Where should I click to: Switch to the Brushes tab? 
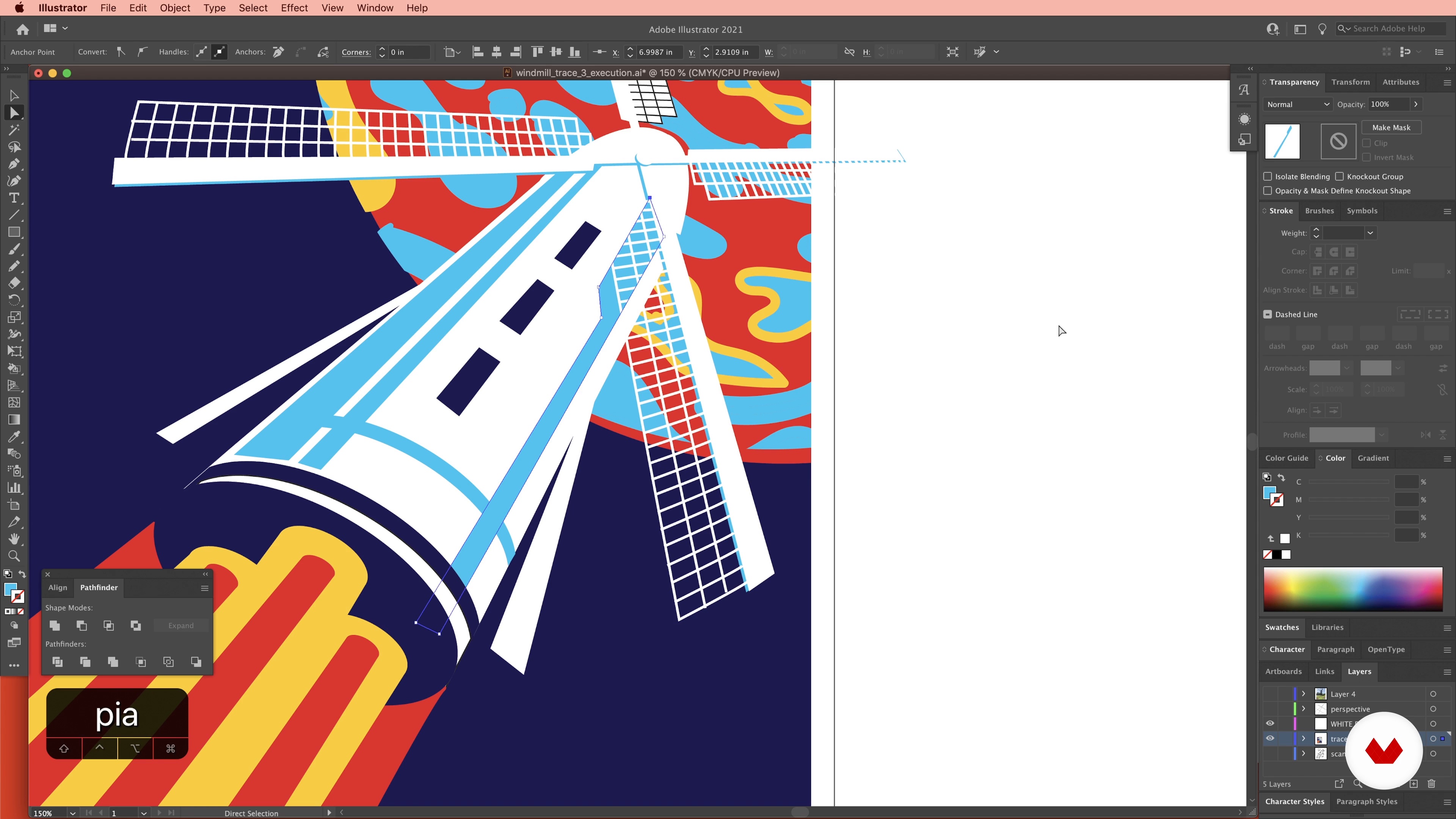coord(1319,211)
